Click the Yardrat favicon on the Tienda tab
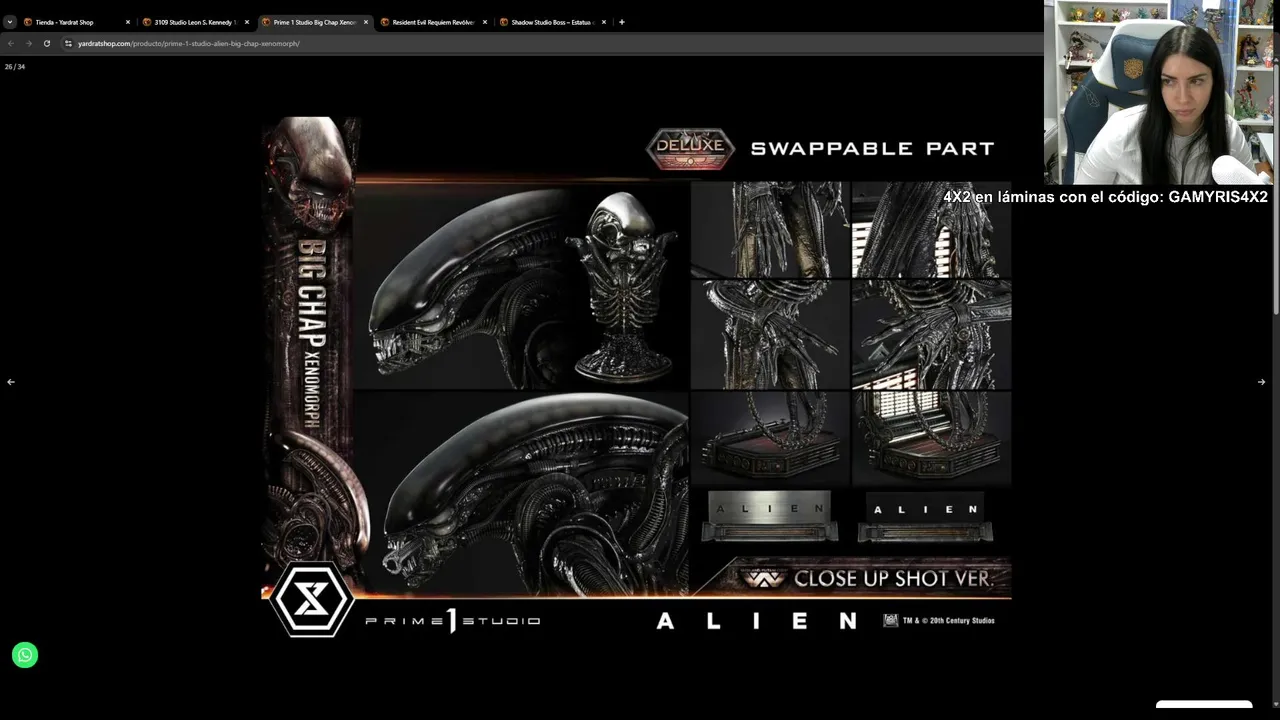 tap(28, 22)
